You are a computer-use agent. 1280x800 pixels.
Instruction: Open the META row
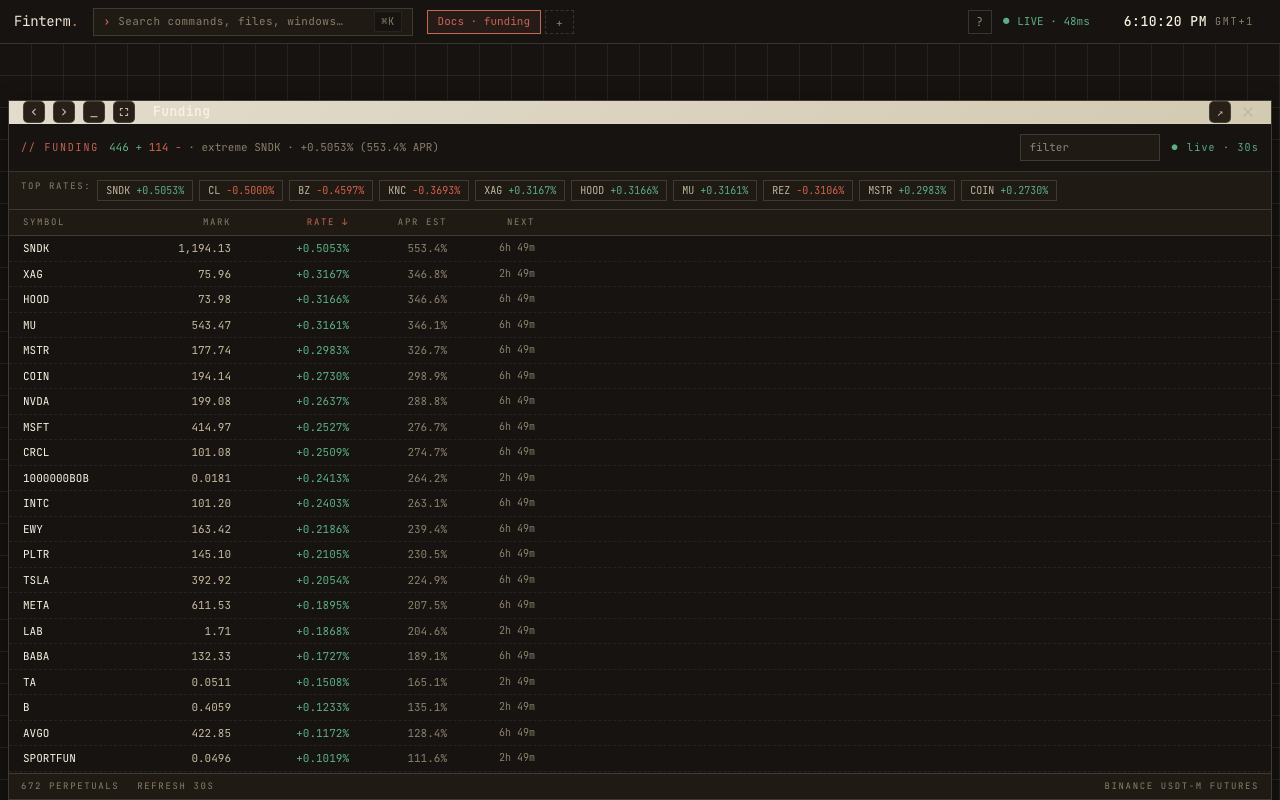coord(640,606)
